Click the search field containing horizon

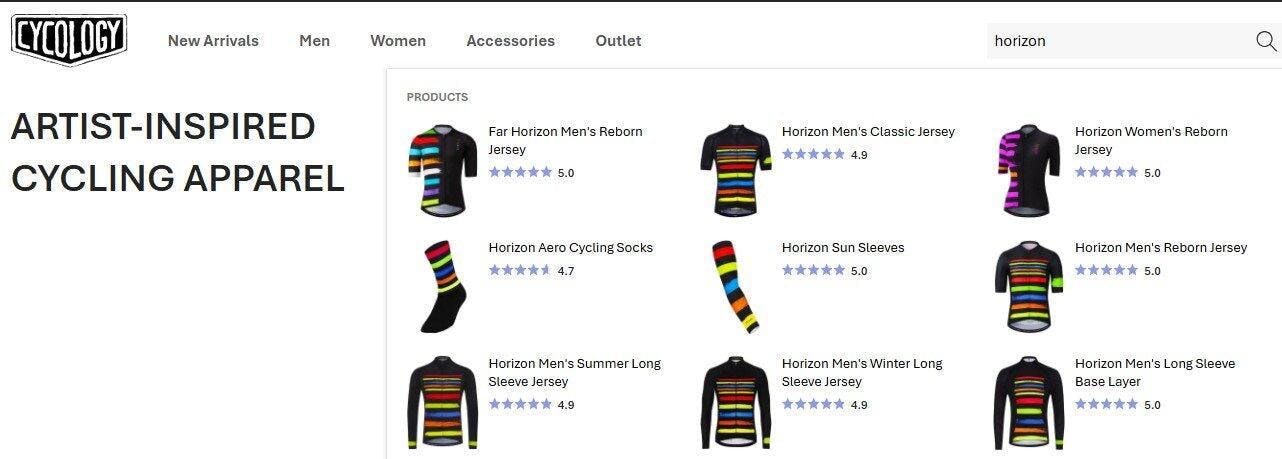(x=1120, y=41)
